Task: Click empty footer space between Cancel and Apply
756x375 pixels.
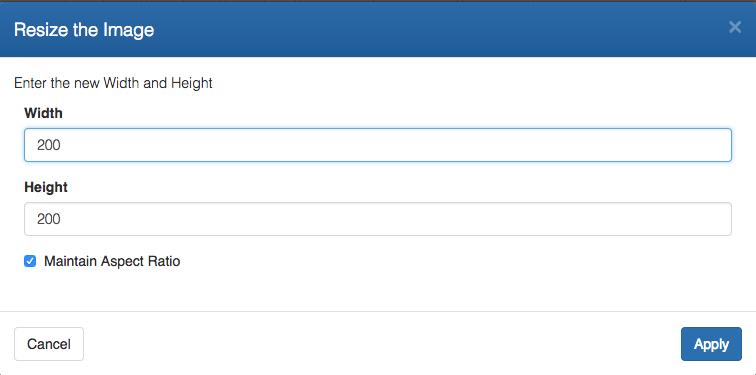Action: click(381, 344)
